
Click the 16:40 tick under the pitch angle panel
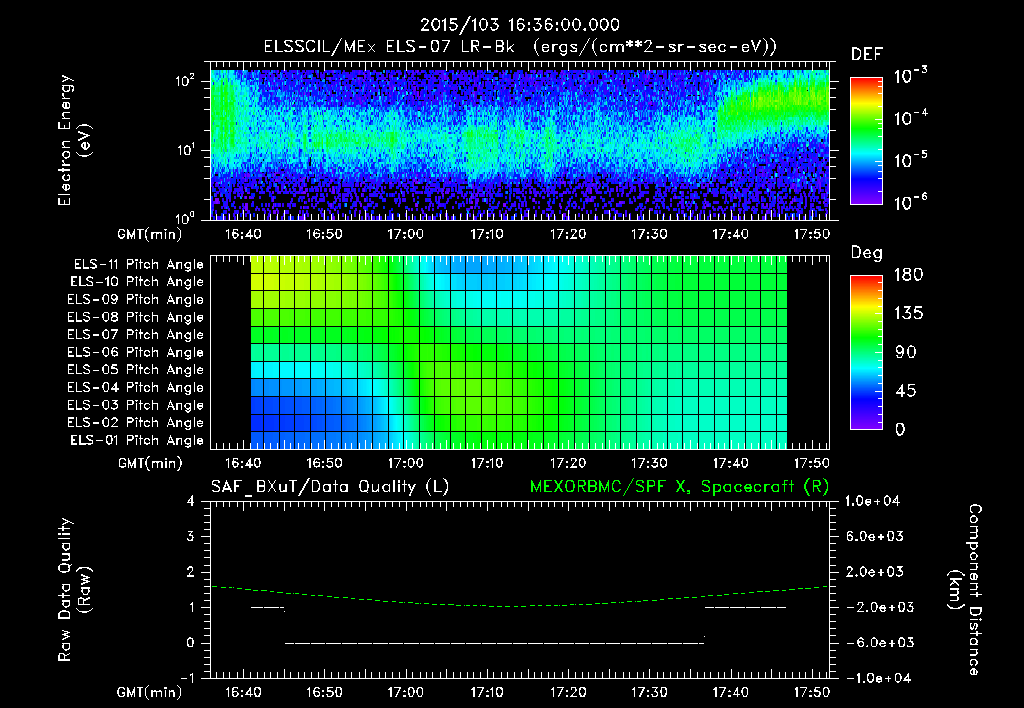pyautogui.click(x=243, y=463)
